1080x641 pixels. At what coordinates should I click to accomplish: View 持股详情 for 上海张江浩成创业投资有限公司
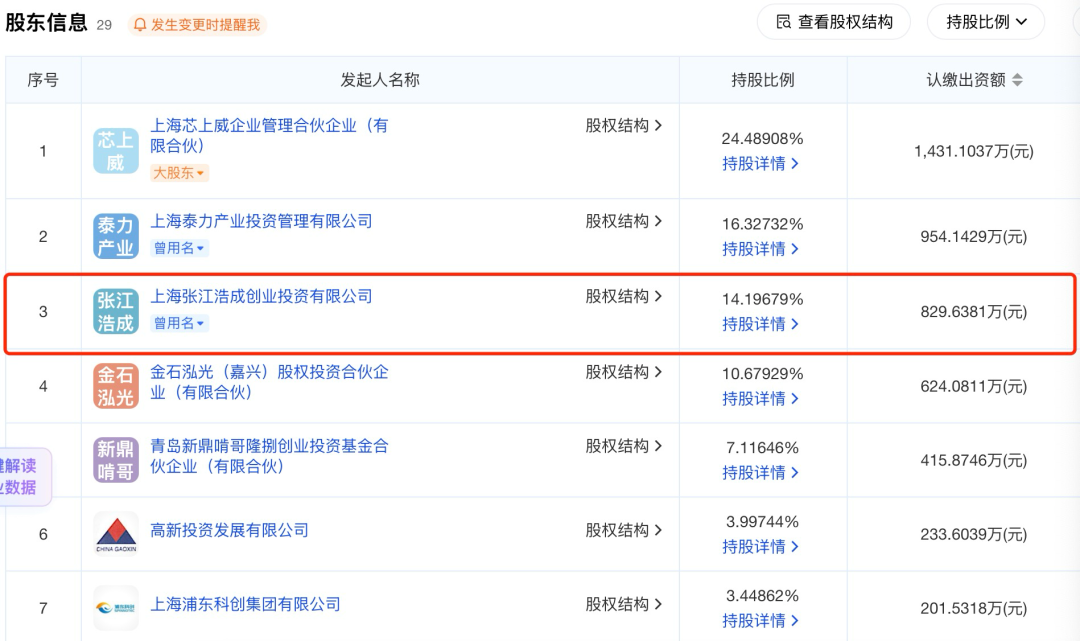(757, 325)
